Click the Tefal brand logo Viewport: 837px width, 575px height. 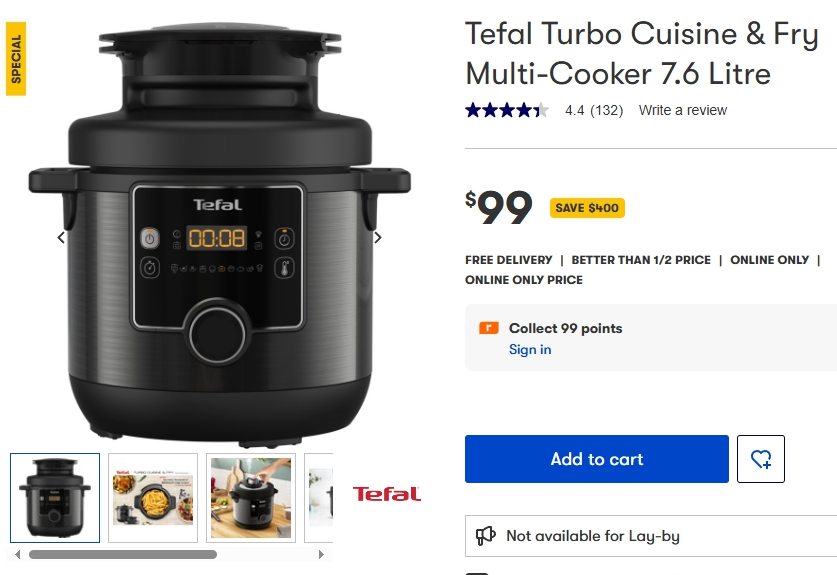(x=386, y=494)
